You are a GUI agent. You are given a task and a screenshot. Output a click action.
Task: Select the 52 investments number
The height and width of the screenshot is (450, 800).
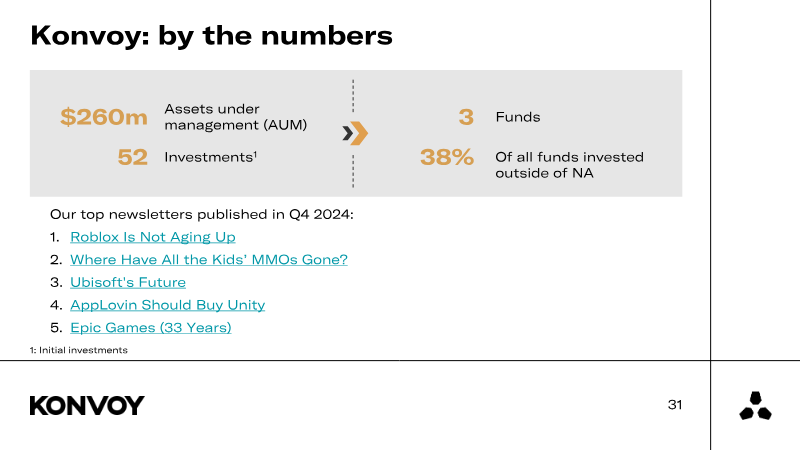133,157
